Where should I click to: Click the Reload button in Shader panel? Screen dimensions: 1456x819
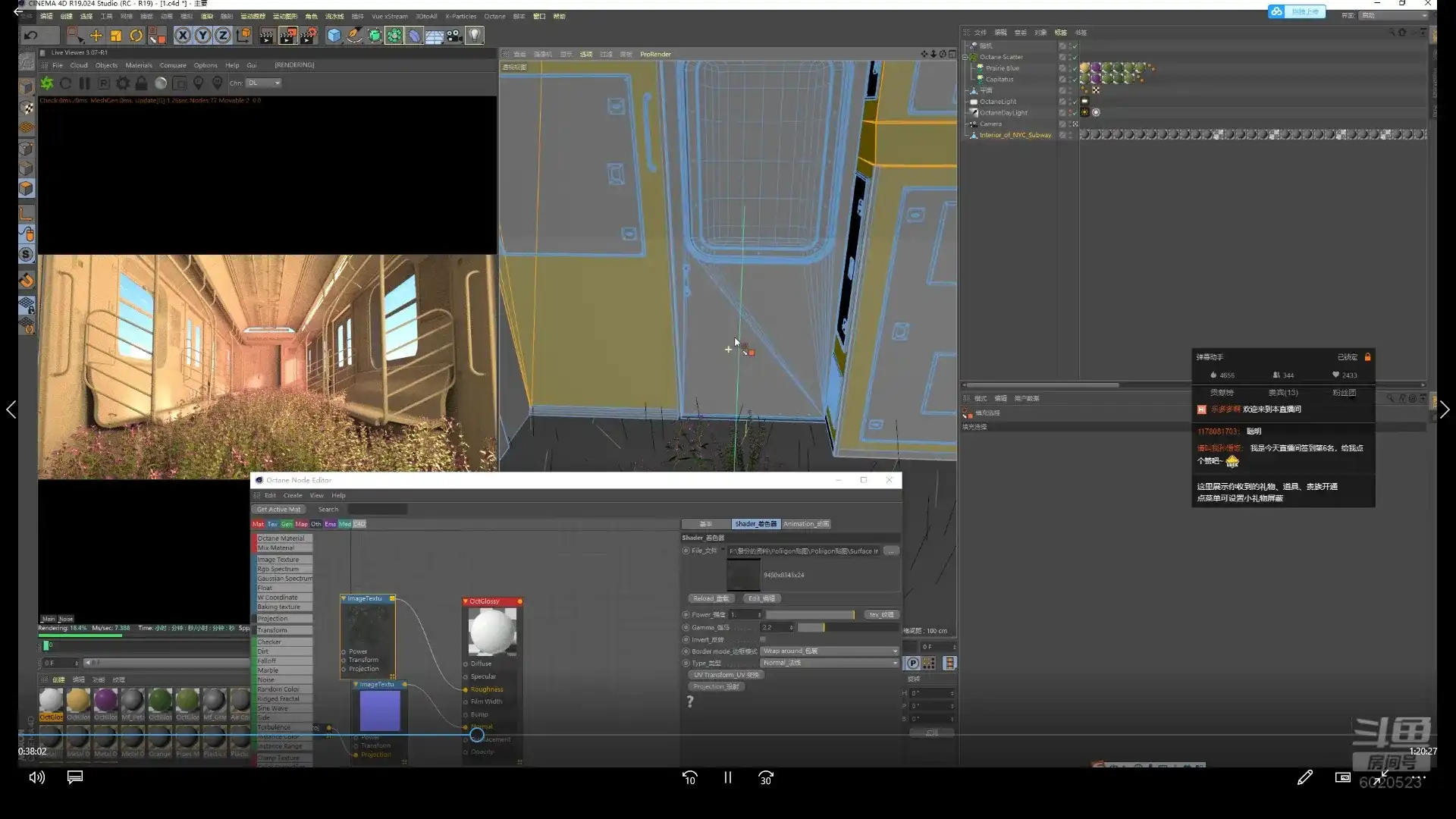coord(711,598)
